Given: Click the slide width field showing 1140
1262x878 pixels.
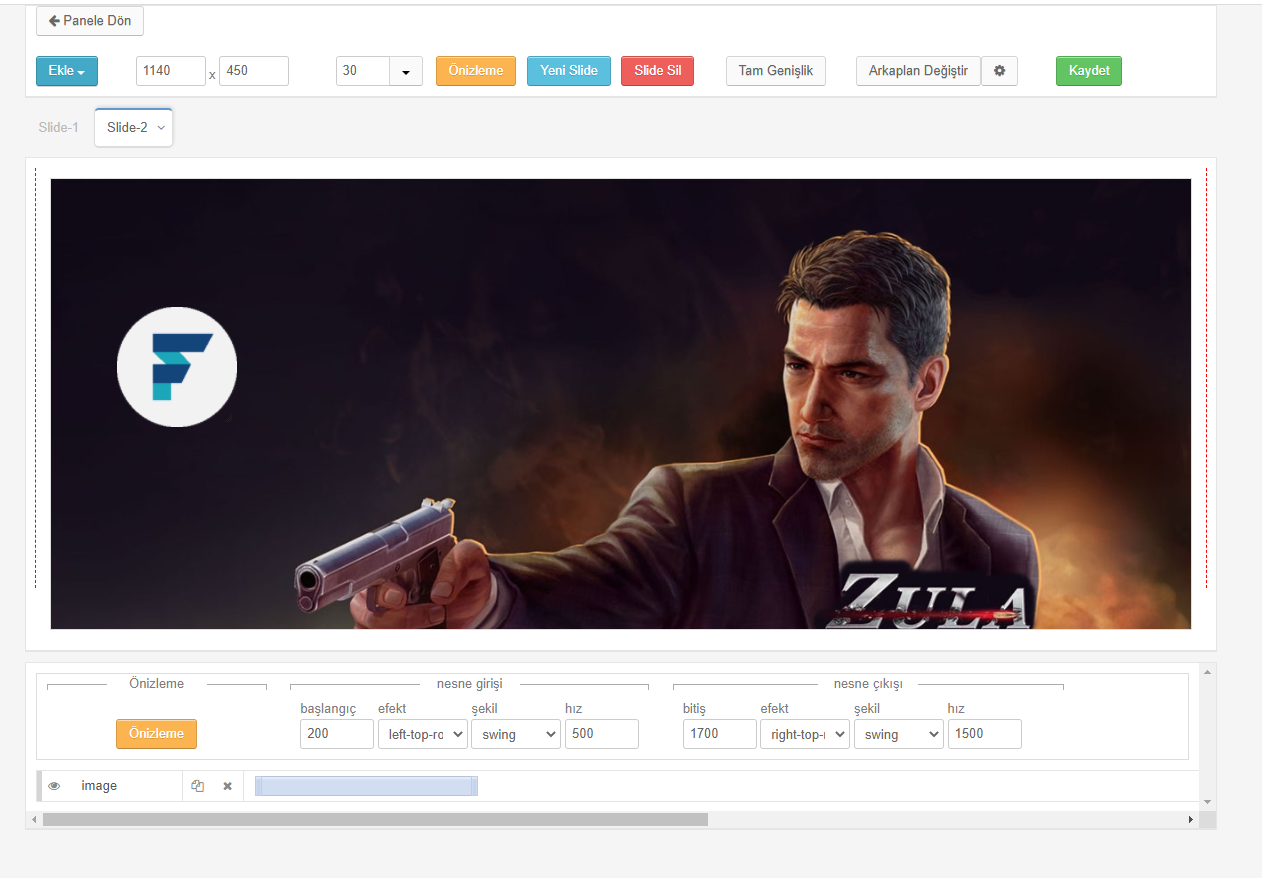Looking at the screenshot, I should pos(171,71).
